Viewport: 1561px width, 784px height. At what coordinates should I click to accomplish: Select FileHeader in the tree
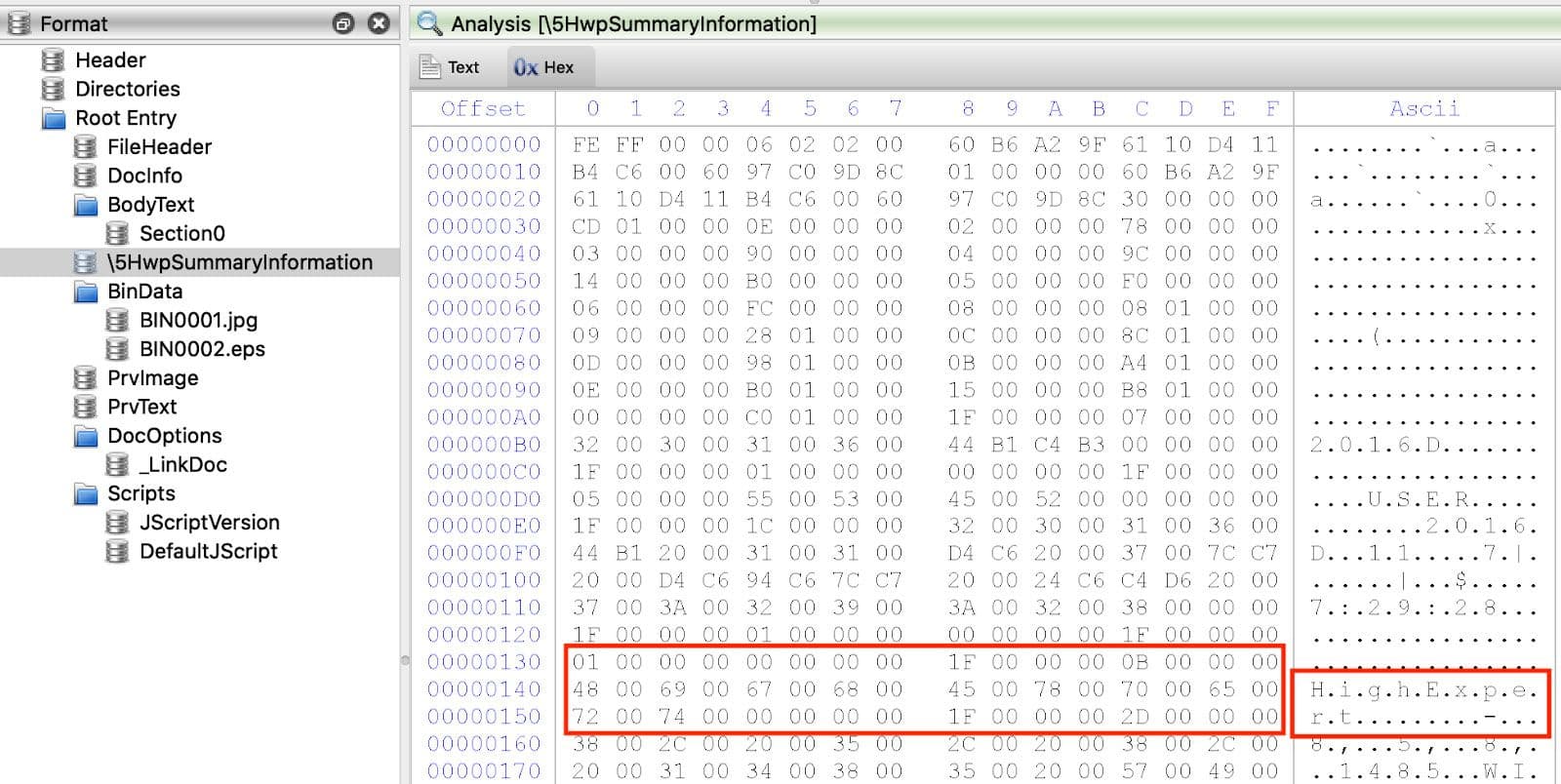(159, 147)
